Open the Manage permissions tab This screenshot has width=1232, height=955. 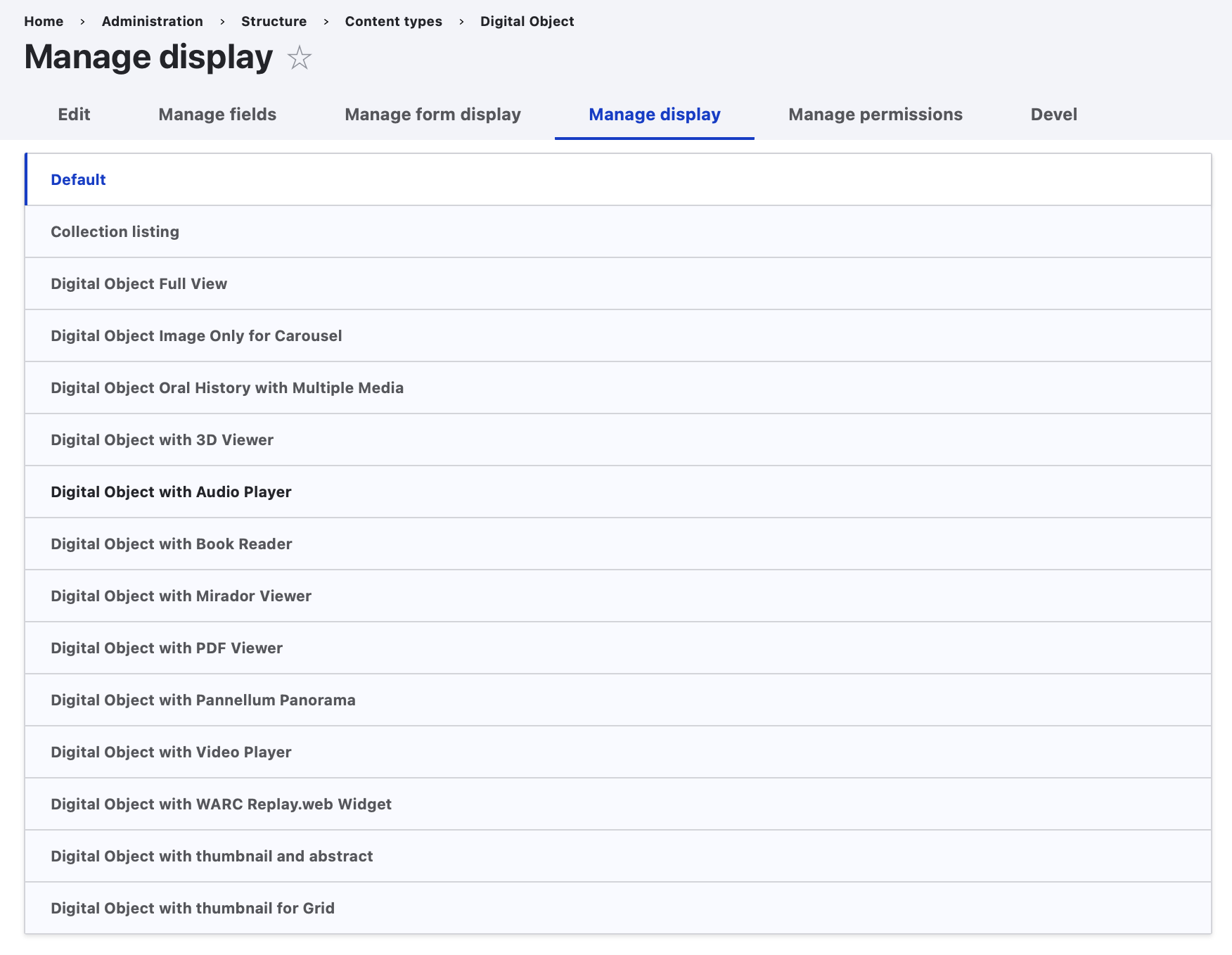[x=875, y=115]
